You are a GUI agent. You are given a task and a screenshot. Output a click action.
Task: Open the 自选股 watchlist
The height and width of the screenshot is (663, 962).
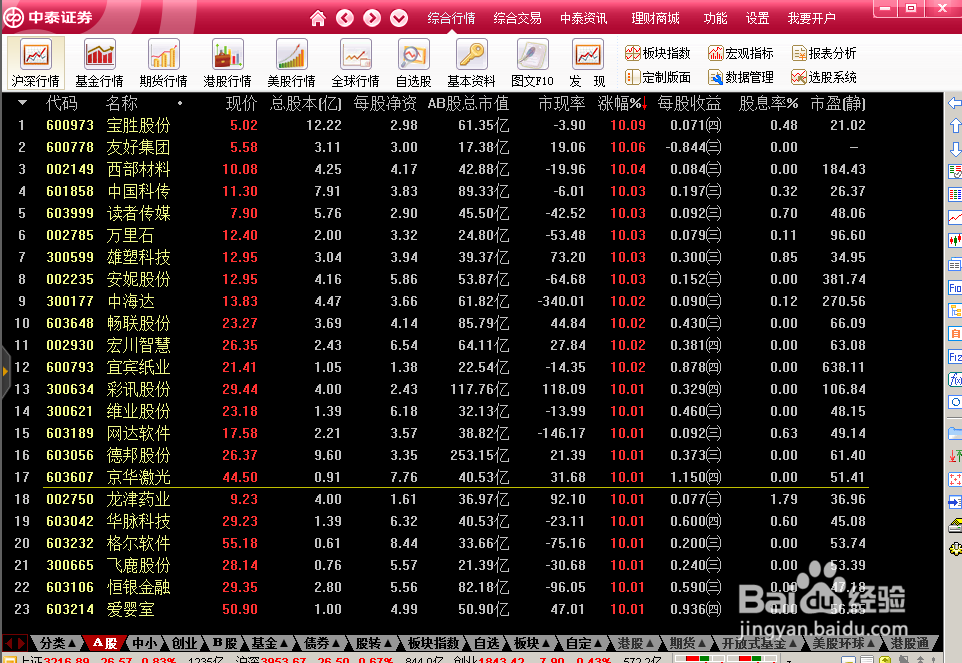[414, 63]
